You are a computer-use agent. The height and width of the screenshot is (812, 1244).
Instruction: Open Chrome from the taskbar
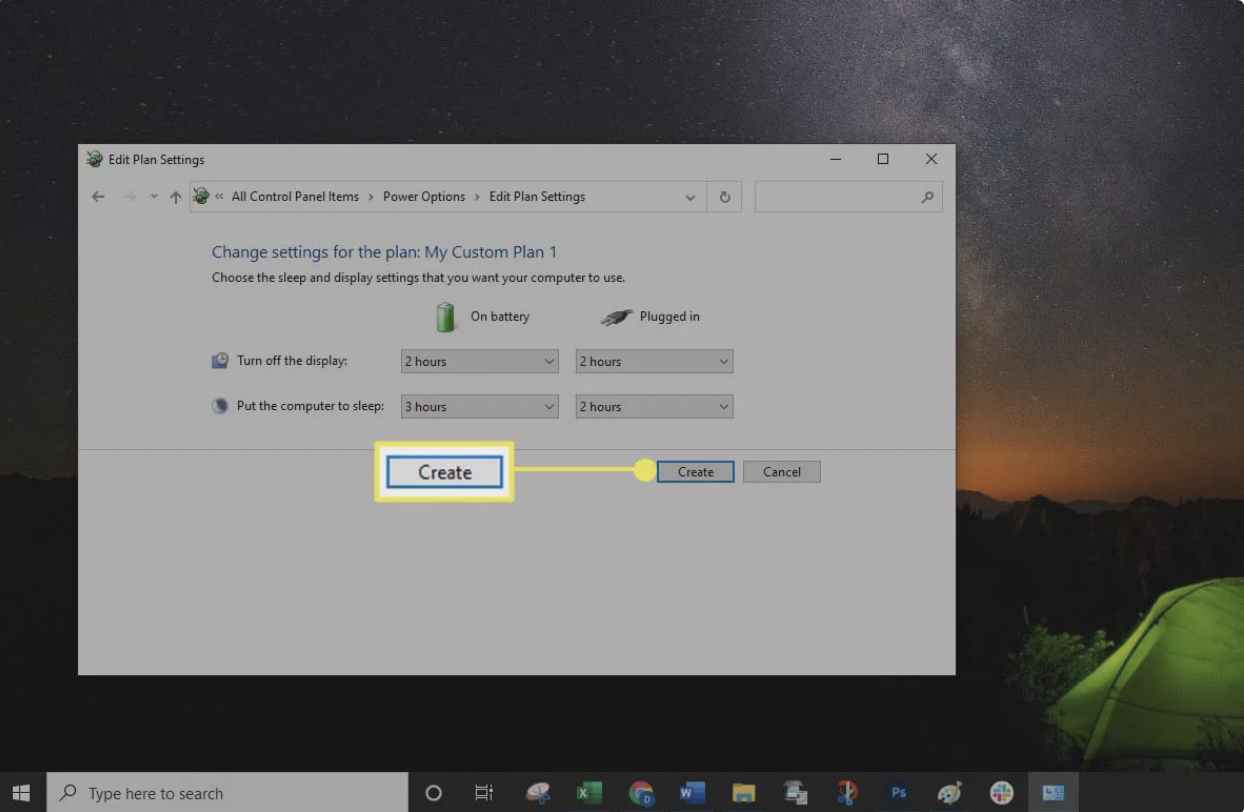(641, 793)
